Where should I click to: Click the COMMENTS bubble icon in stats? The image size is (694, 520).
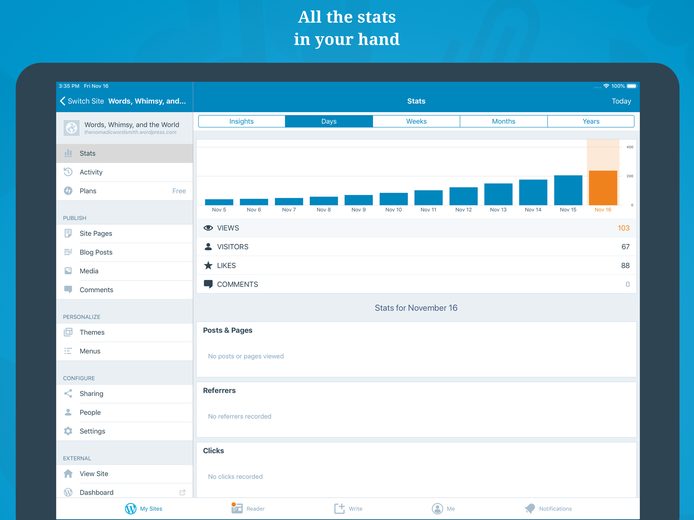[208, 284]
